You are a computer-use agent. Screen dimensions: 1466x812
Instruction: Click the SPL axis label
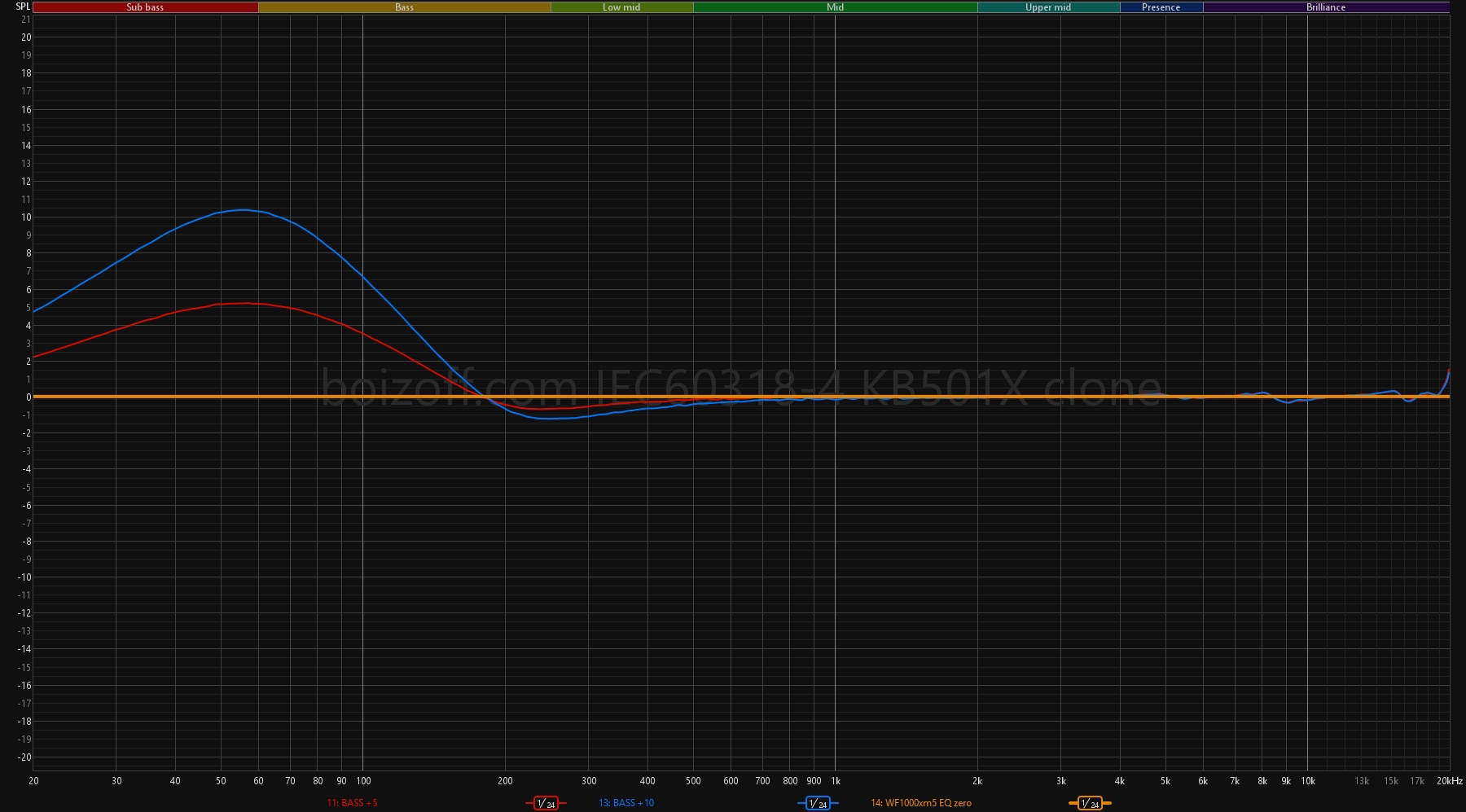(x=23, y=7)
